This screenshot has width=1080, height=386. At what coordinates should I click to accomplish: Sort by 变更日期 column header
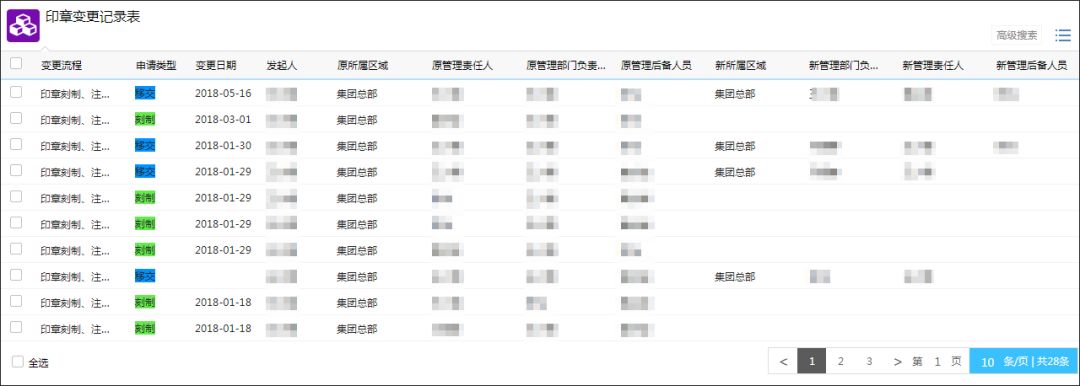point(216,65)
